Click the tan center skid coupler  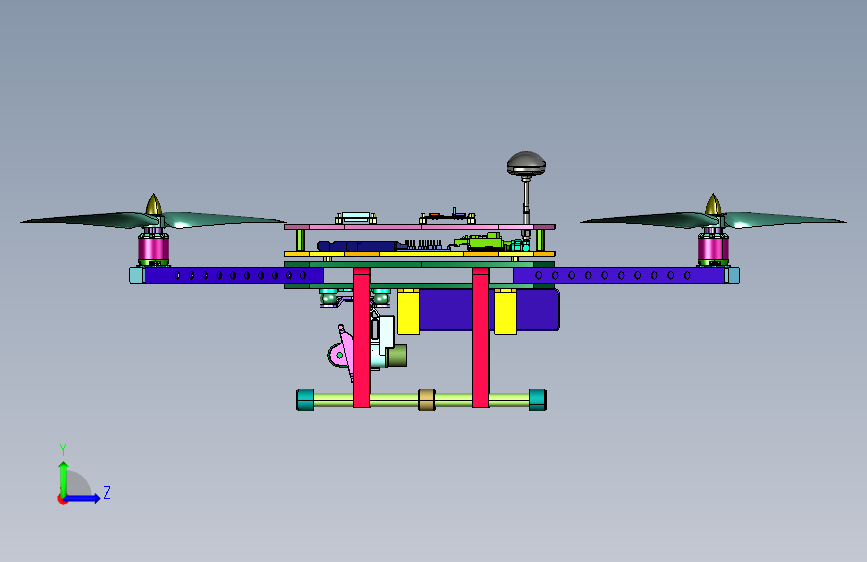click(427, 400)
